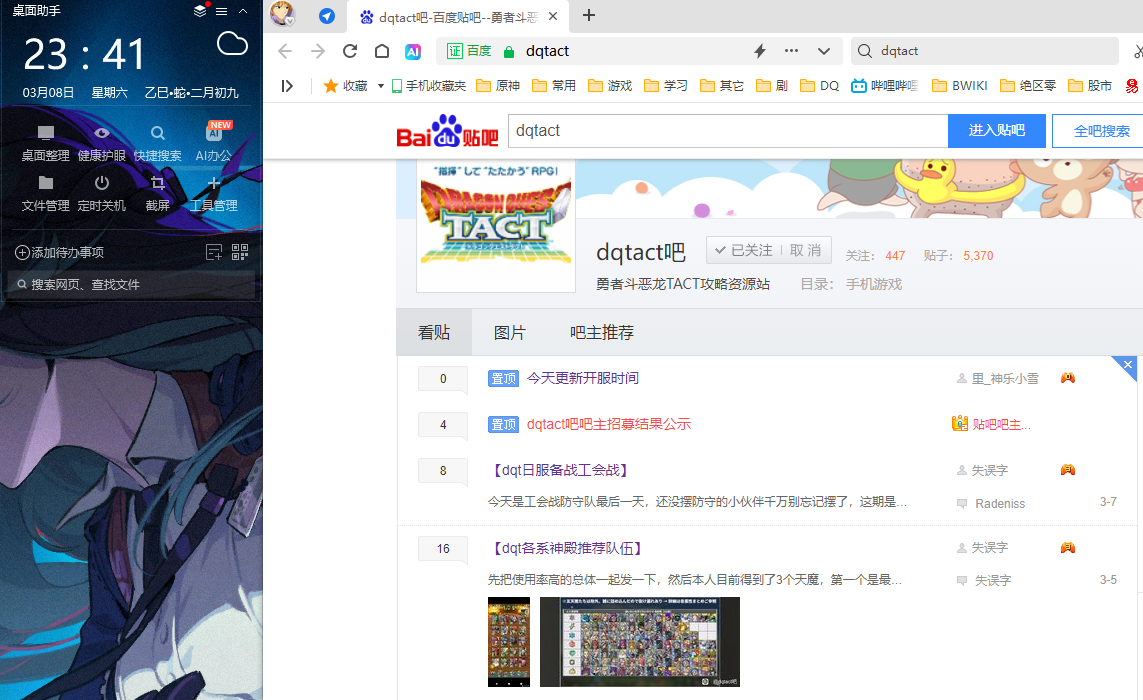Open the 哔哩哔哩 bookmark
Screen dimensions: 1143x700
pyautogui.click(x=884, y=86)
